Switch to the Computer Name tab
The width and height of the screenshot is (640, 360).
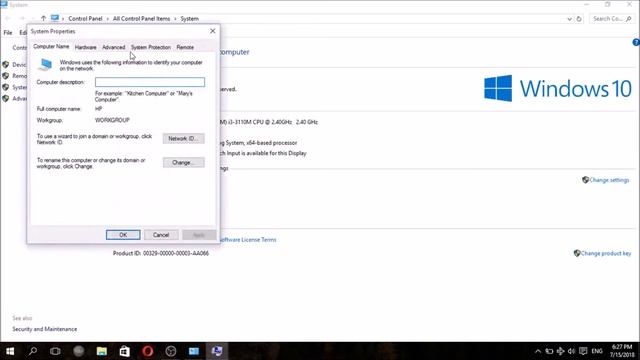click(x=51, y=47)
